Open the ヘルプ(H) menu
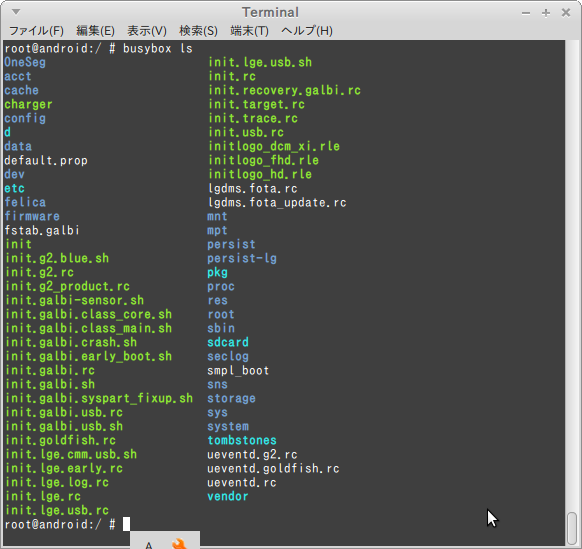 pos(307,30)
